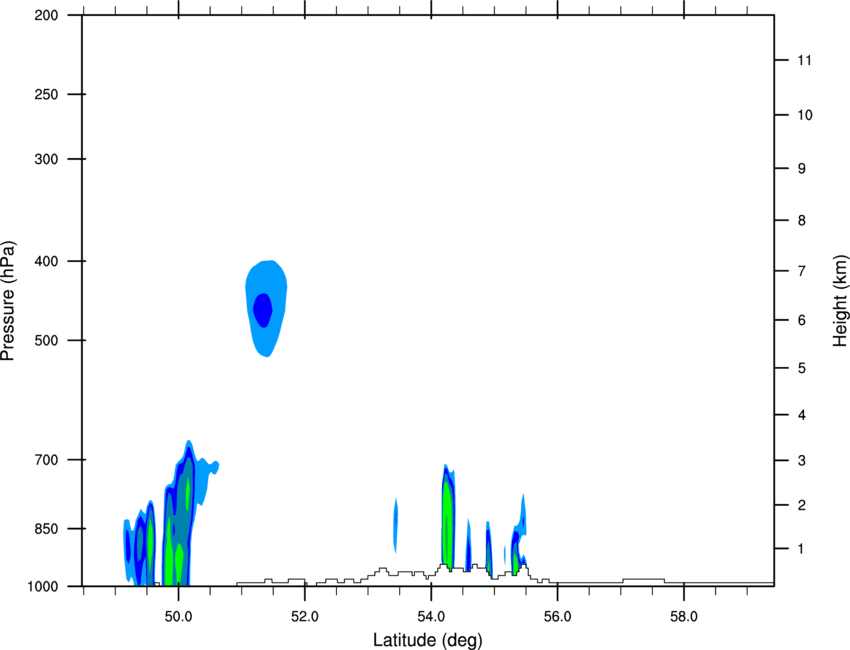
Task: Select the 300 pressure tick label
Action: click(46, 159)
